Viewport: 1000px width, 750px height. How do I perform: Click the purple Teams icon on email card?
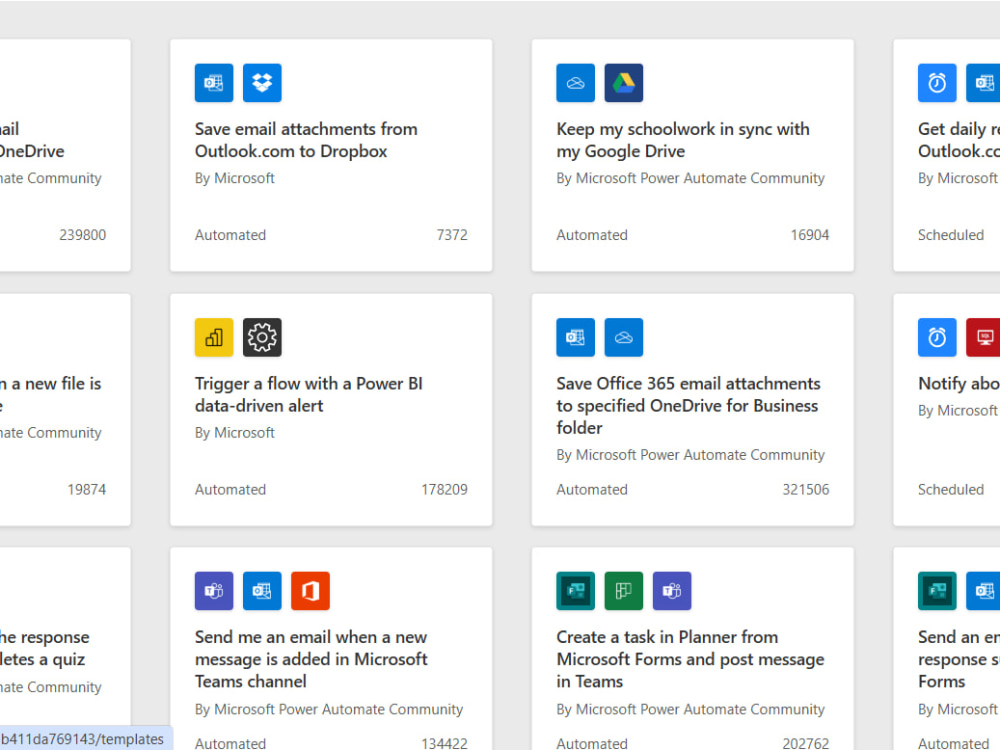(214, 591)
